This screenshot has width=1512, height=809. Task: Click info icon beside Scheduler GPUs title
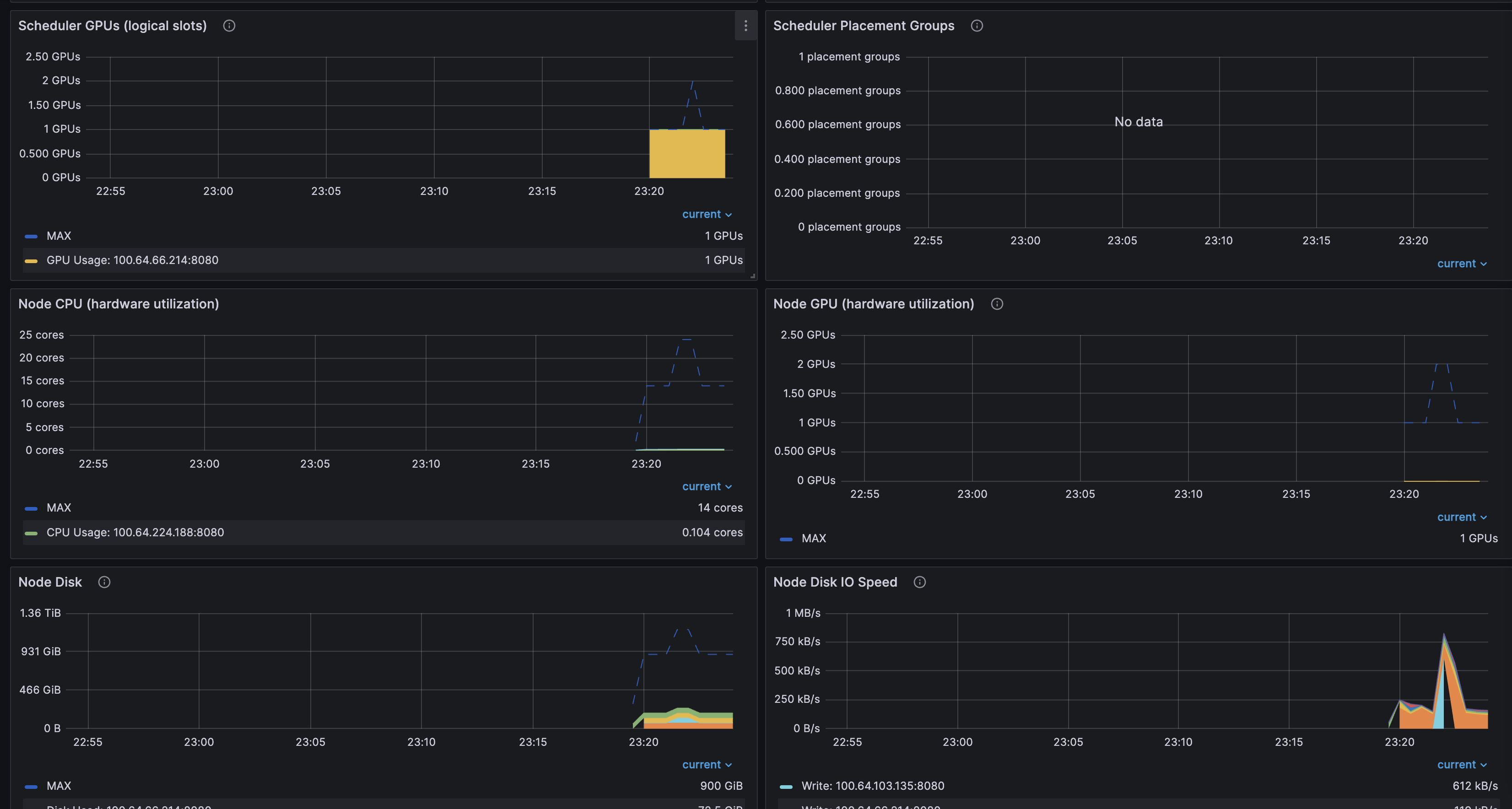[229, 26]
